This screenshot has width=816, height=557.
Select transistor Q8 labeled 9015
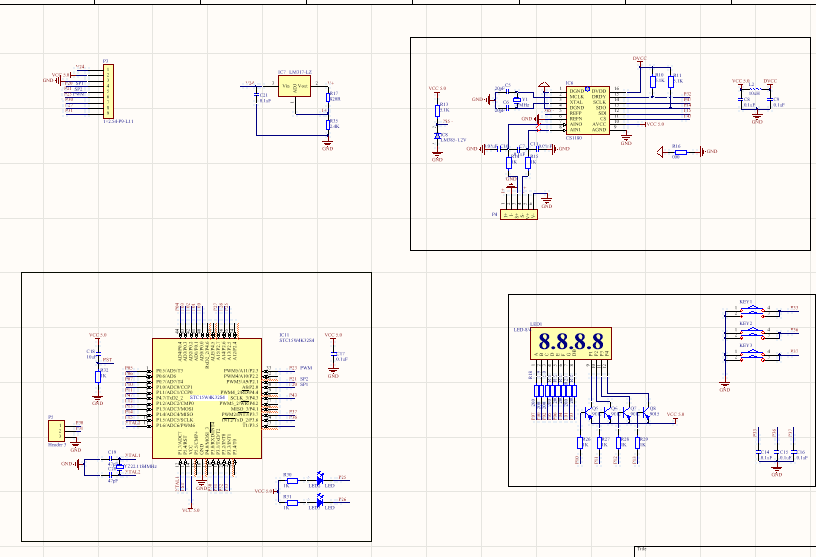[646, 414]
